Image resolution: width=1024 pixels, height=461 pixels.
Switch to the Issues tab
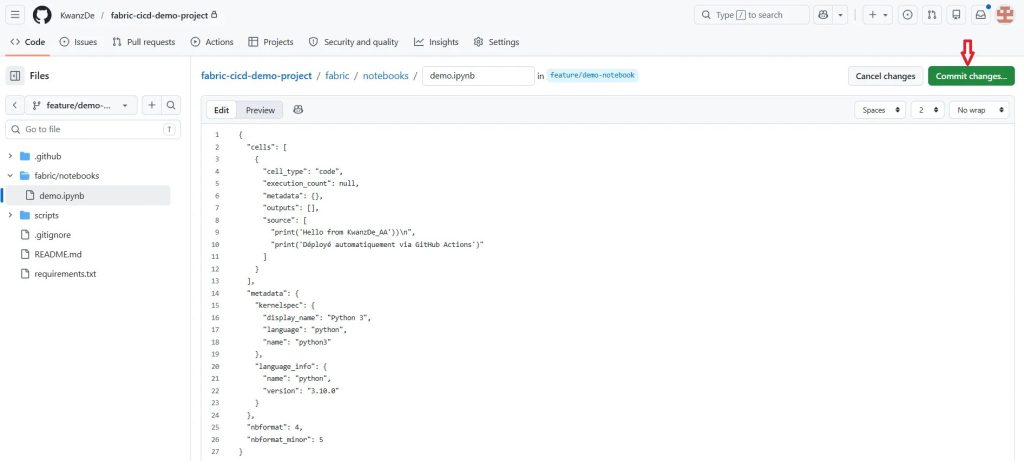point(78,42)
